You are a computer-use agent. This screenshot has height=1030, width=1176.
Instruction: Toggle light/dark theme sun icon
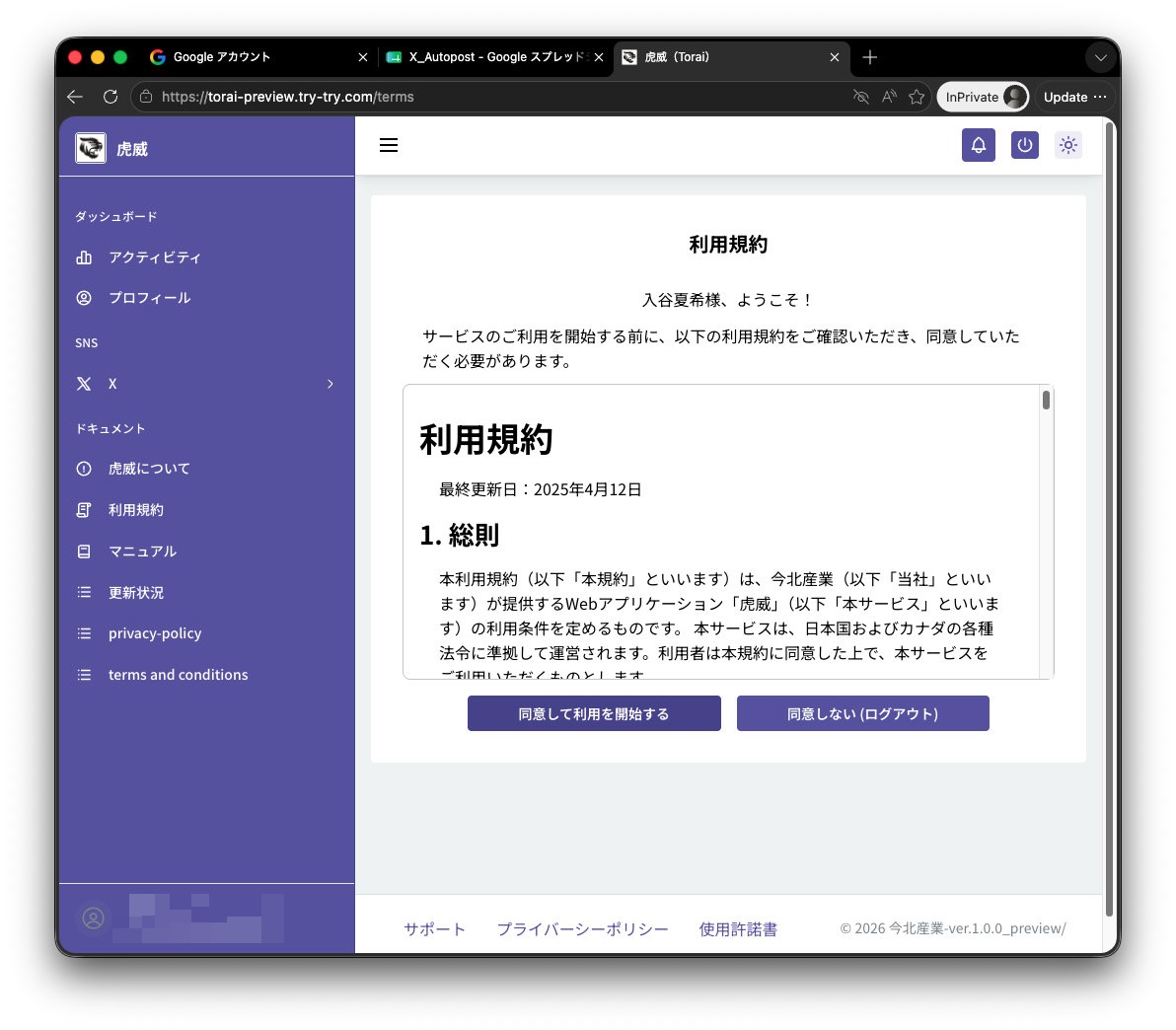pyautogui.click(x=1068, y=145)
